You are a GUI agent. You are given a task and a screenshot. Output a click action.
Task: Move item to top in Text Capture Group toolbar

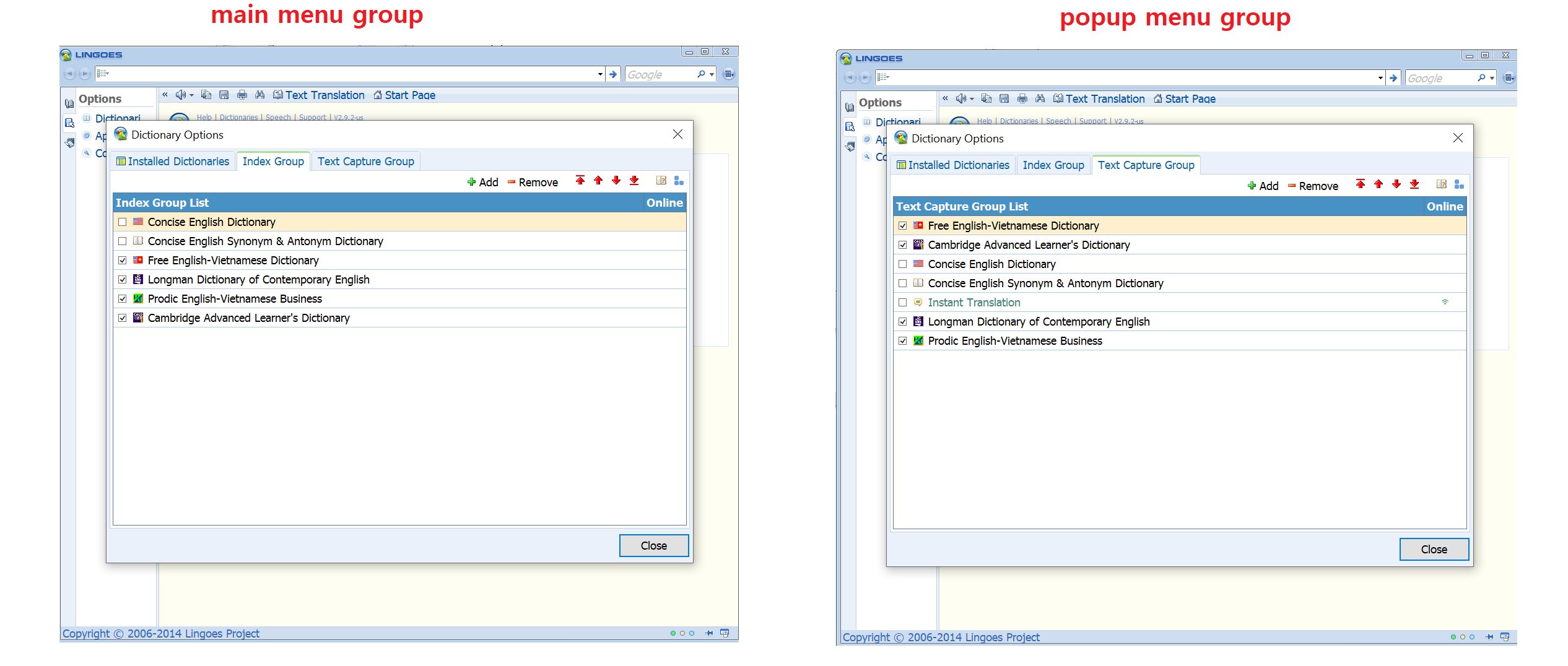click(x=1361, y=184)
